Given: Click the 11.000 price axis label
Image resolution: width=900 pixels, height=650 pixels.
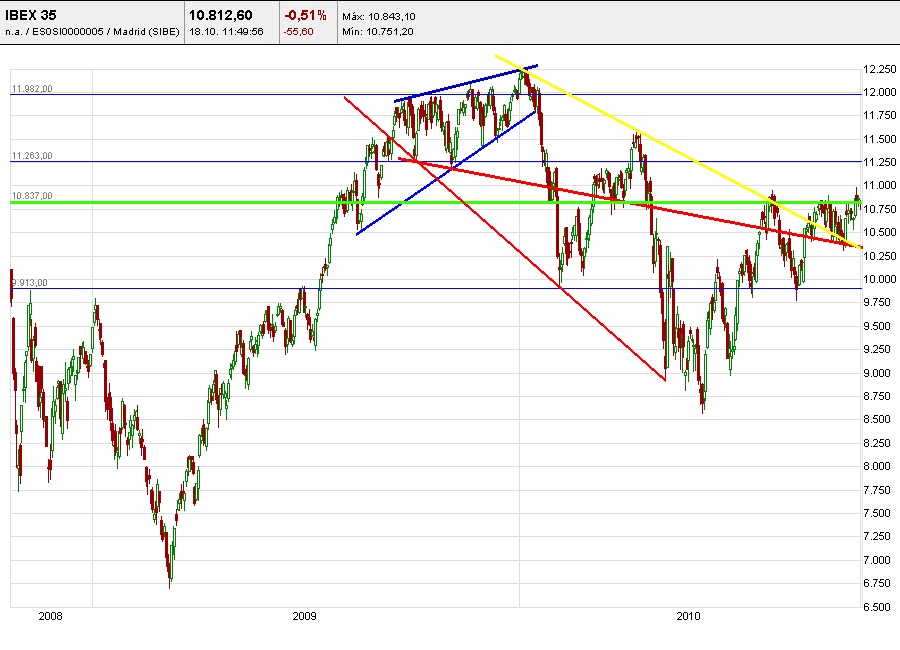Looking at the screenshot, I should (x=879, y=185).
